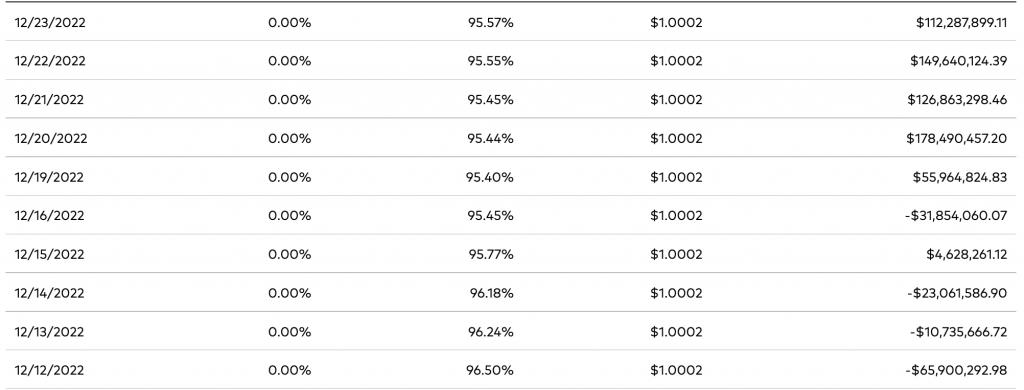The width and height of the screenshot is (1024, 390).
Task: Click the $55,964,824.83 amount
Action: pyautogui.click(x=960, y=177)
